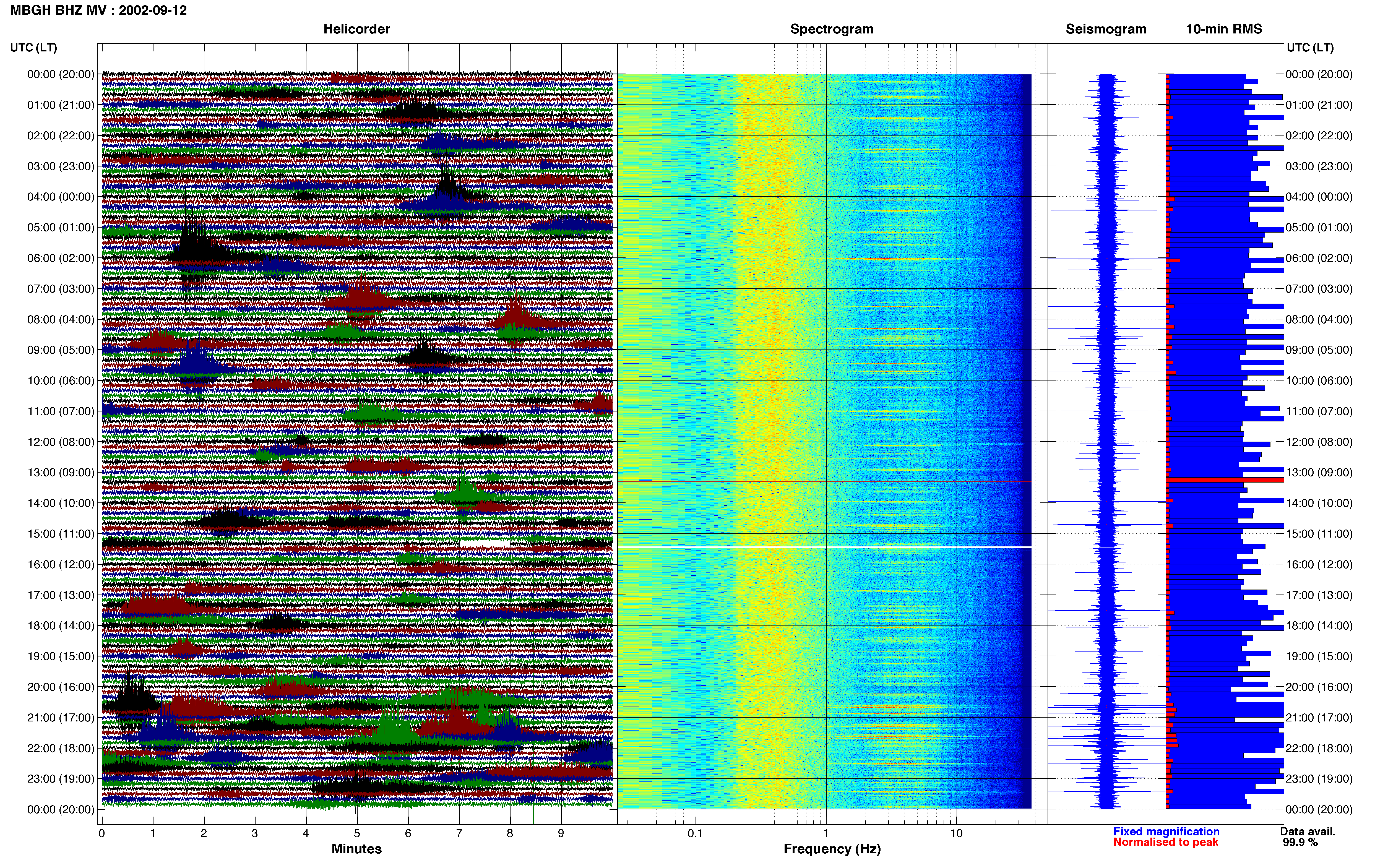This screenshot has width=1388, height=868.
Task: Click the 'Spectrogram' panel heading
Action: click(x=832, y=29)
